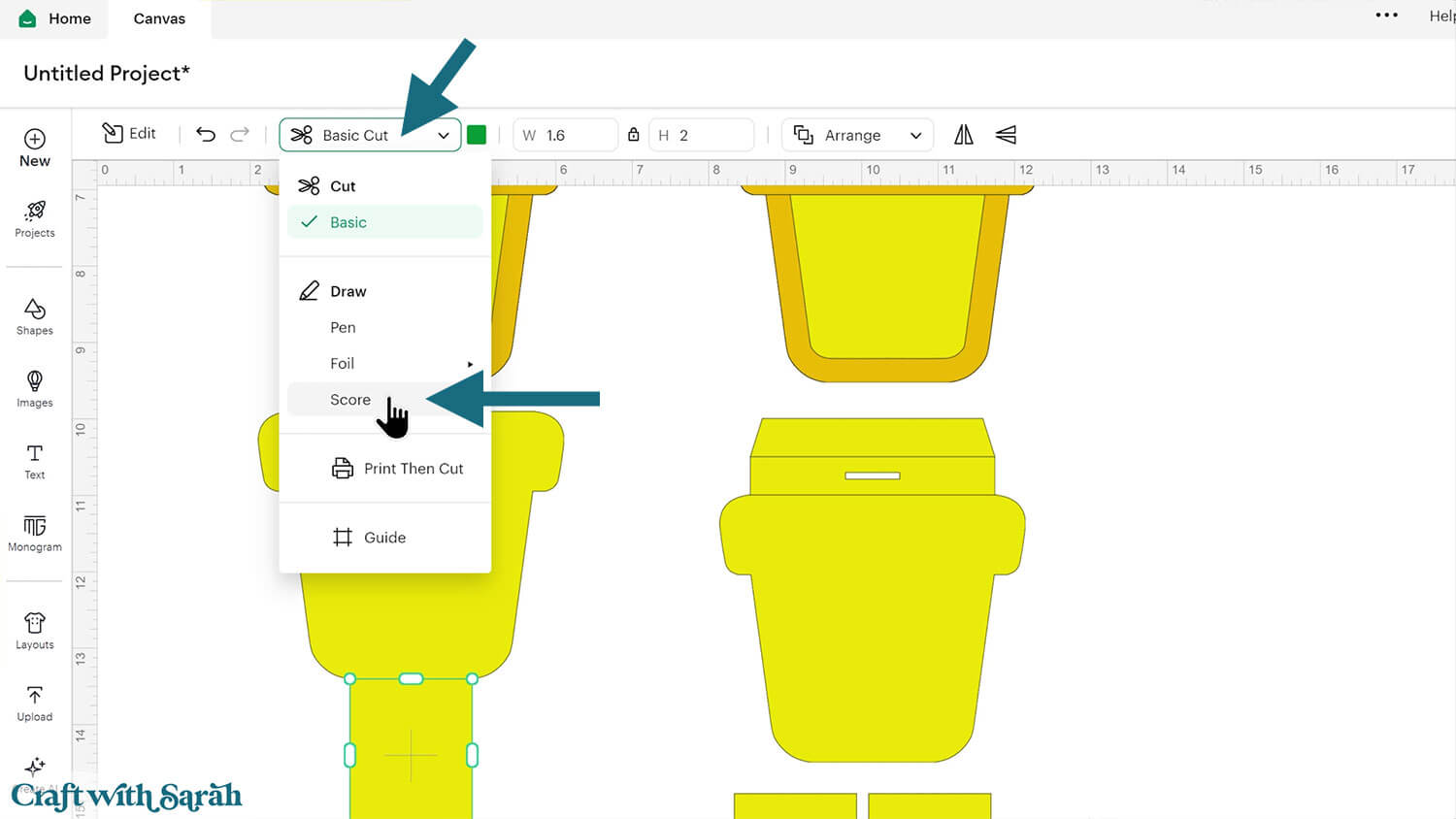Open the Layouts panel

[35, 631]
